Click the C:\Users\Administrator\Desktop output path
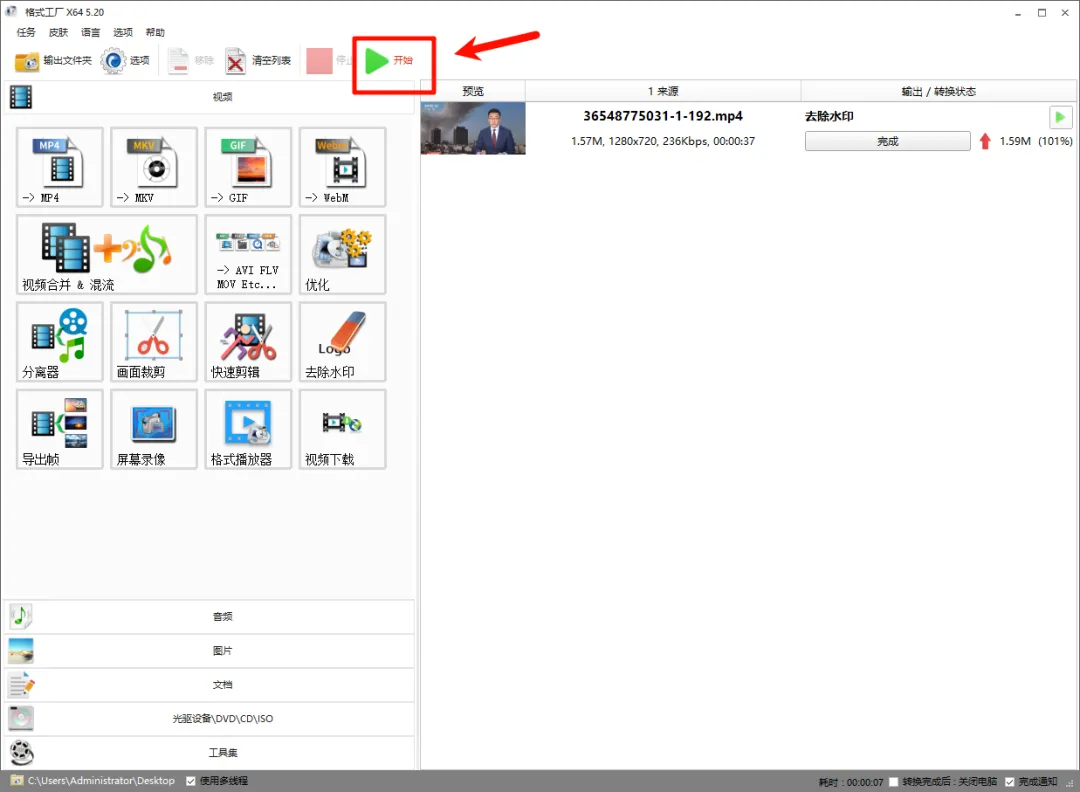Viewport: 1080px width, 792px height. click(101, 780)
